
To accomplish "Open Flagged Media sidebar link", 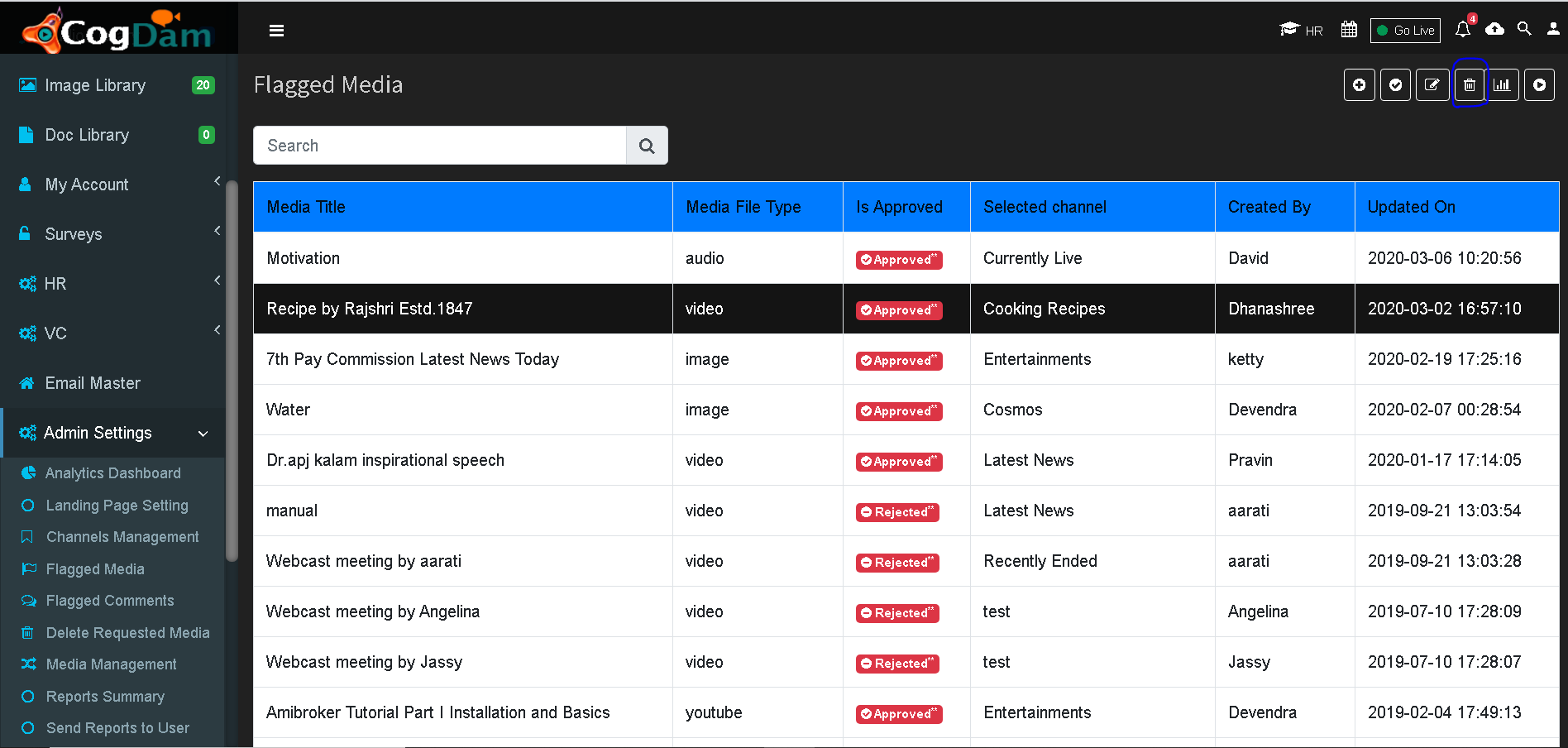I will [95, 569].
